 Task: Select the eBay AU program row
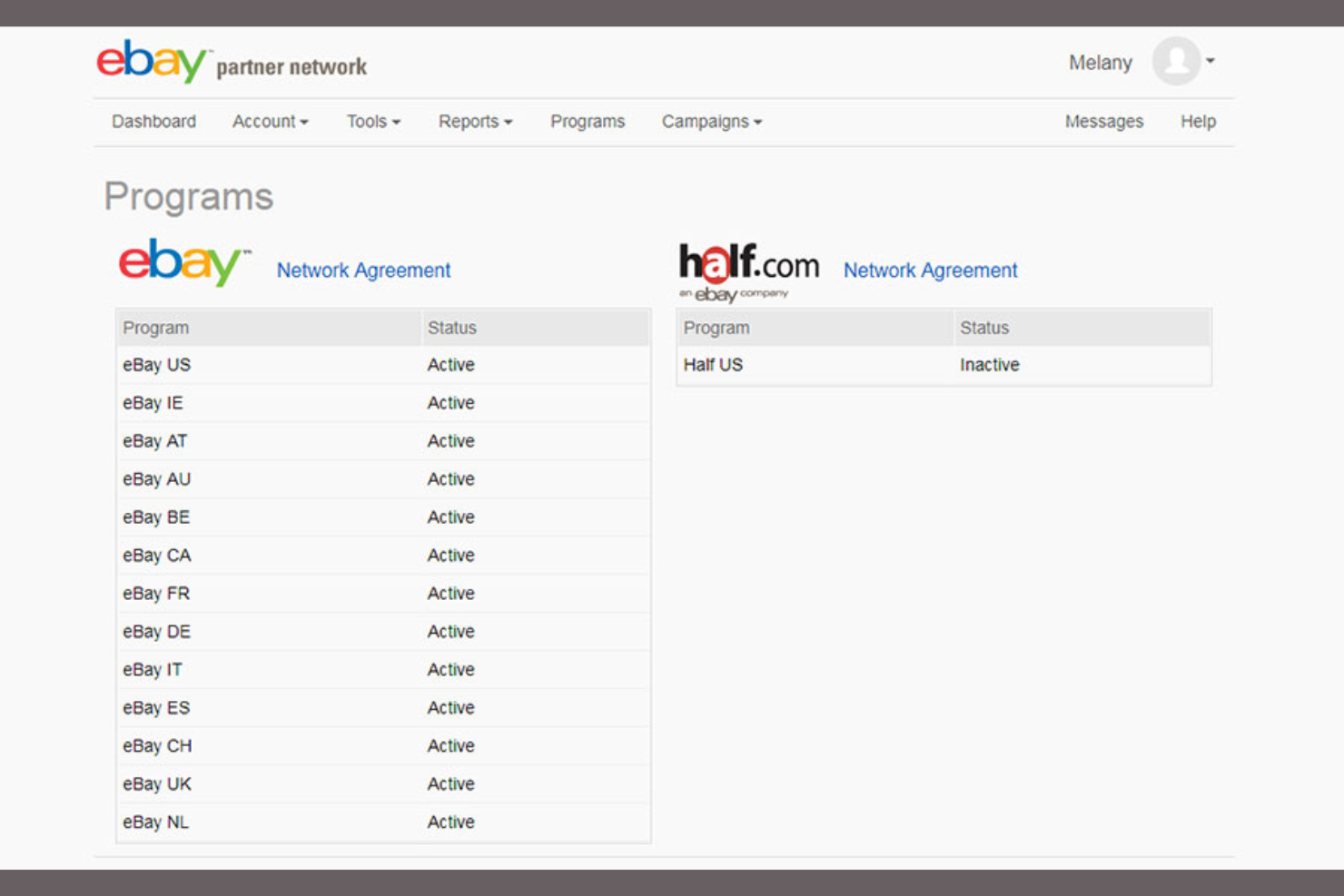[383, 479]
